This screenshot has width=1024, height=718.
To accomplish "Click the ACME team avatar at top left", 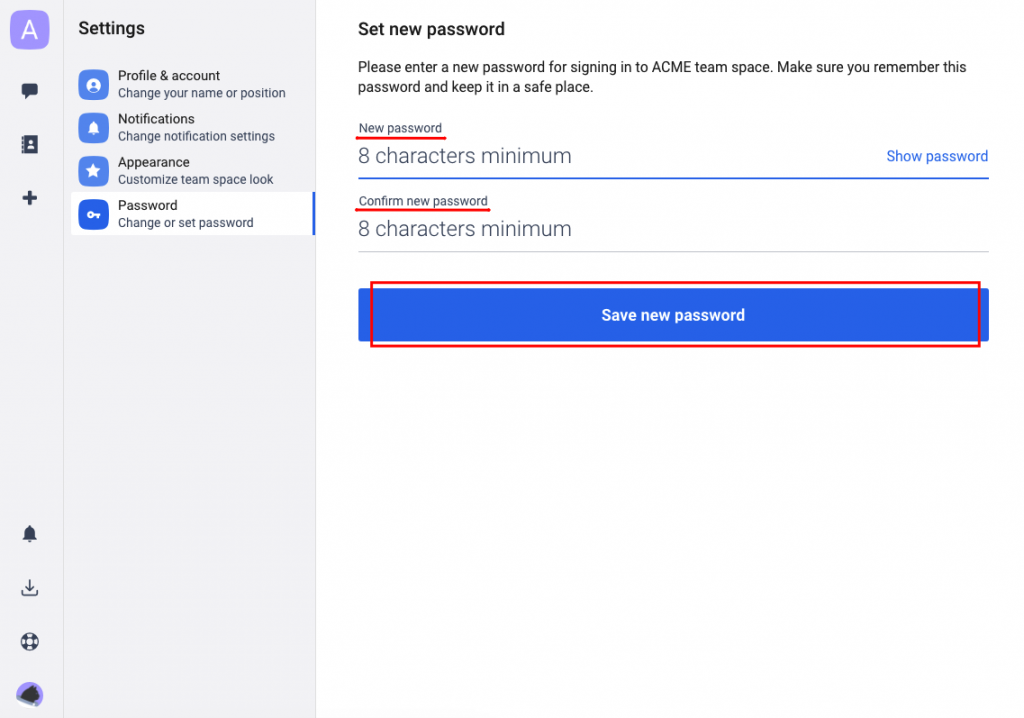I will (29, 30).
